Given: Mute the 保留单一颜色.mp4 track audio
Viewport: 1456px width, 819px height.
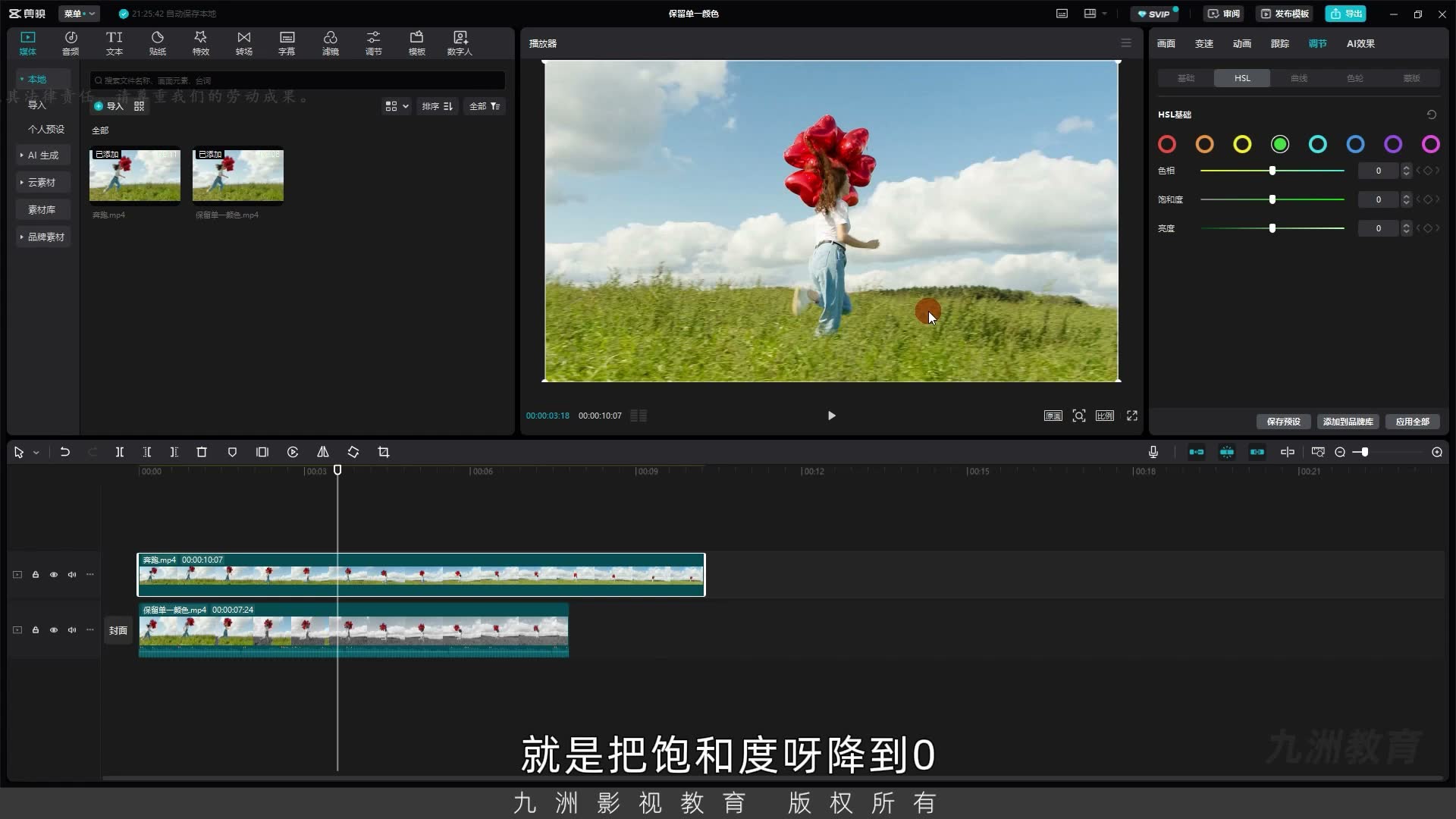Looking at the screenshot, I should pyautogui.click(x=72, y=630).
